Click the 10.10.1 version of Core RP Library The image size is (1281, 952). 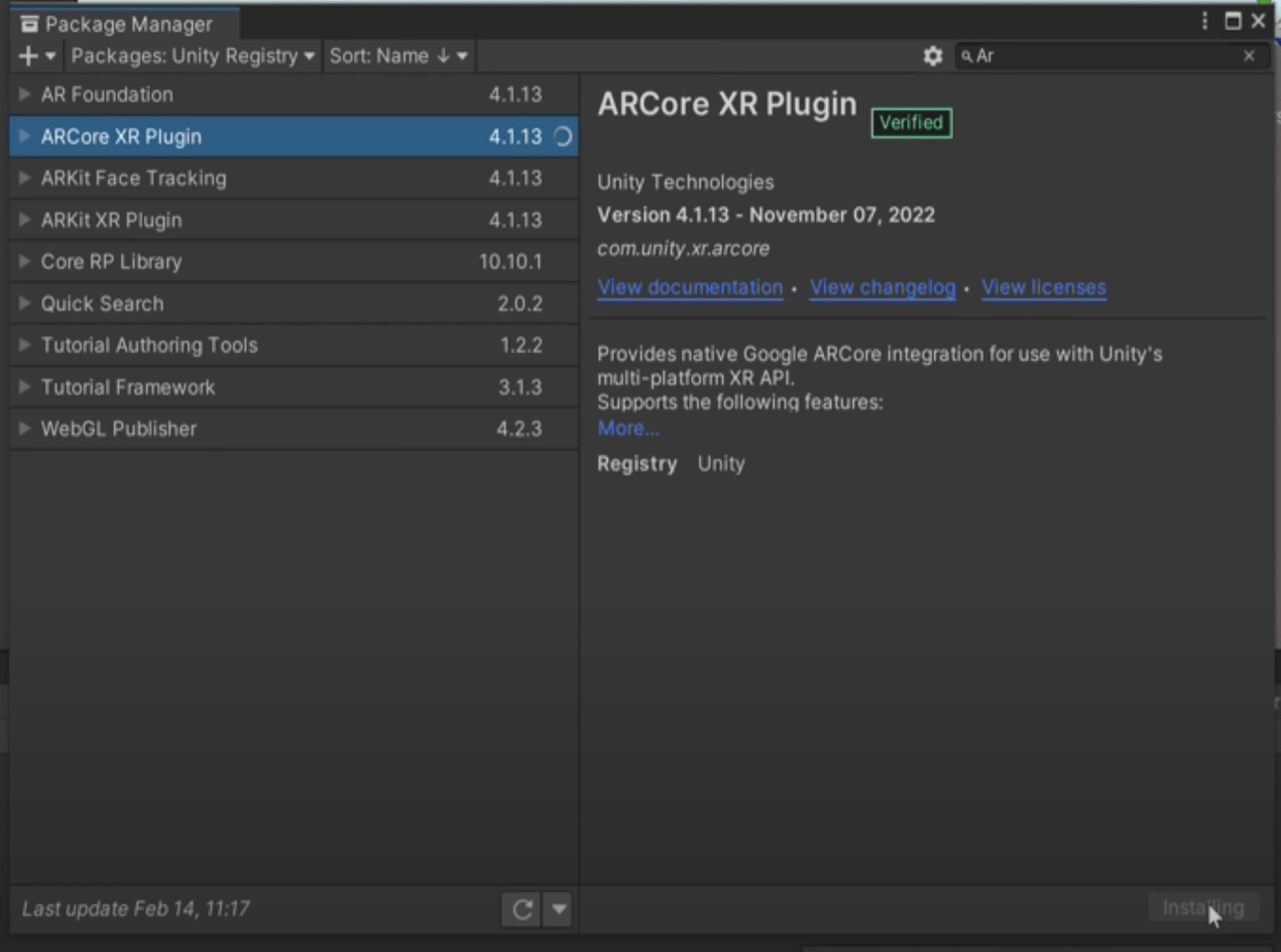click(511, 262)
